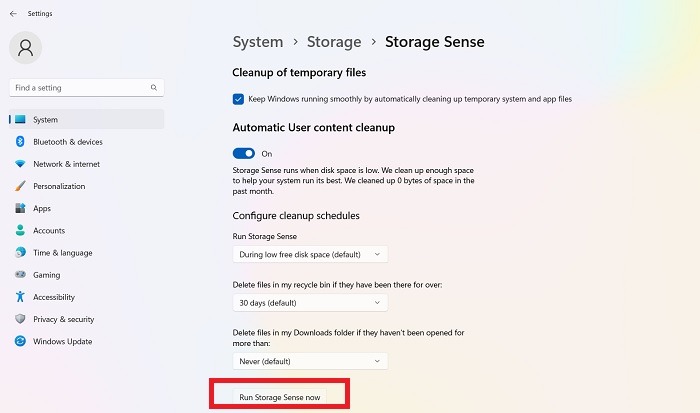Go to System breadcrumb link

258,42
